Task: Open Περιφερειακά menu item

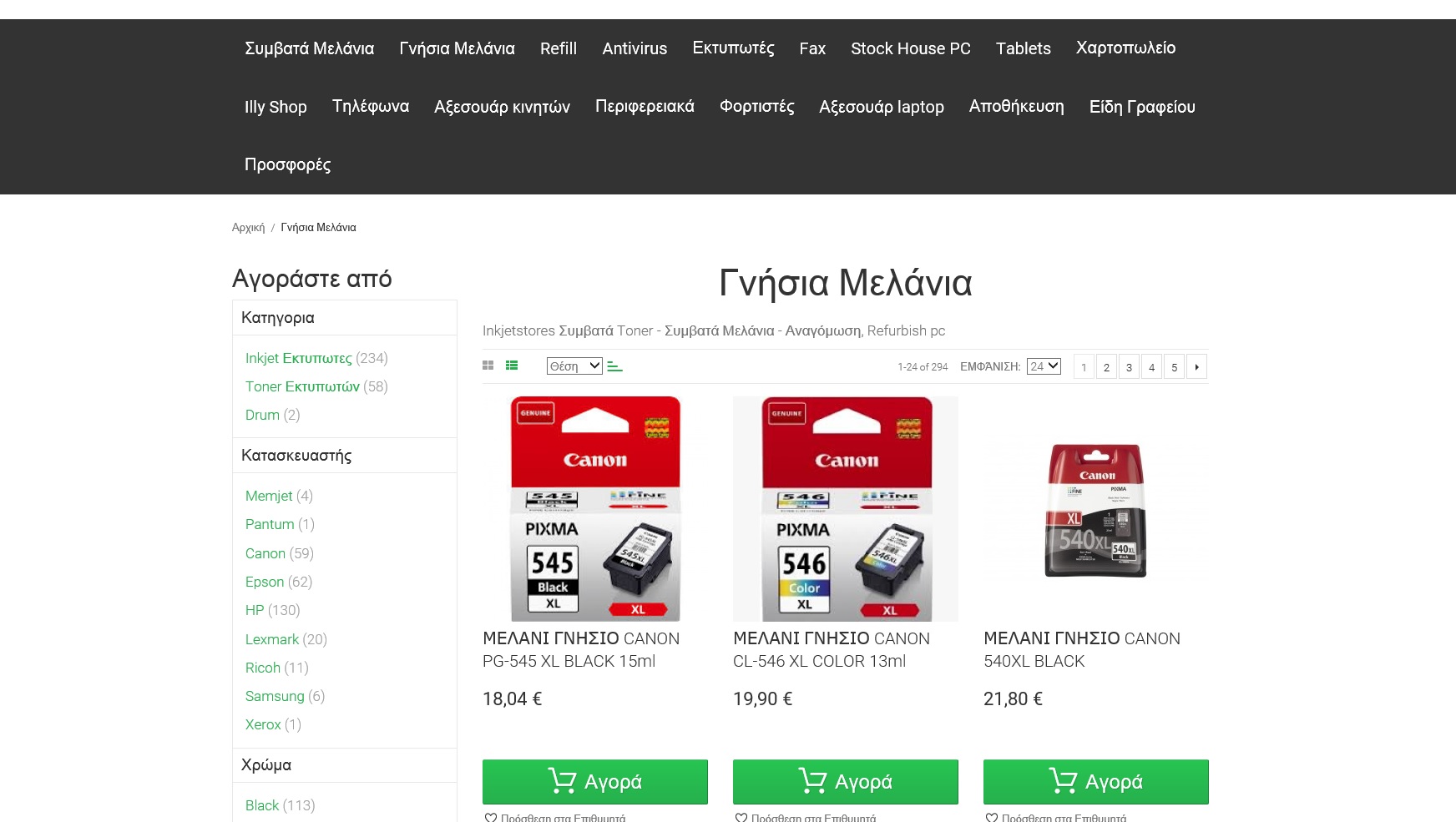Action: tap(645, 107)
